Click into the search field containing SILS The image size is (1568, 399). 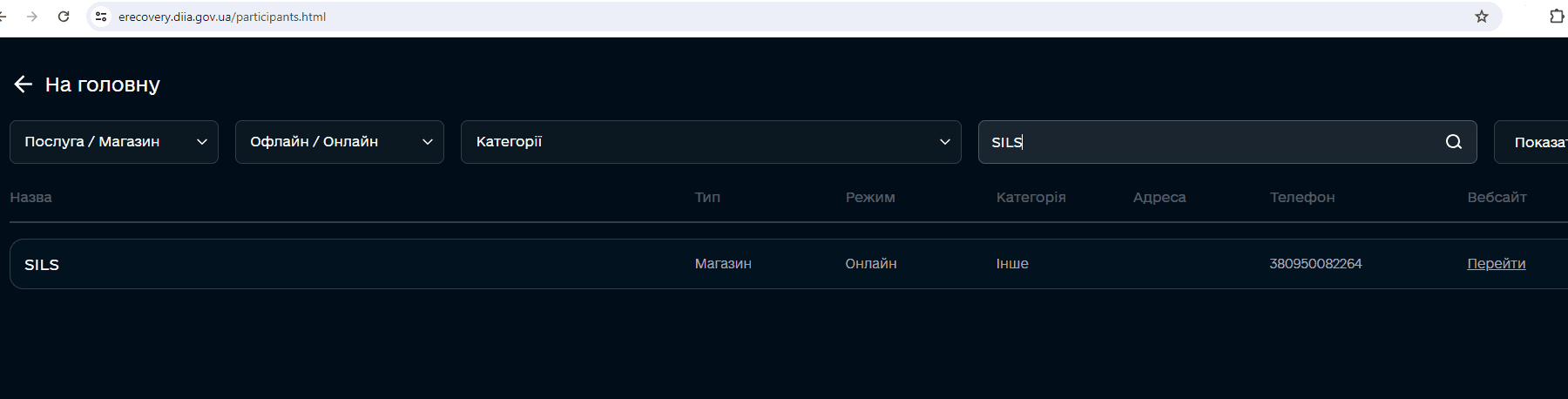pyautogui.click(x=1211, y=142)
